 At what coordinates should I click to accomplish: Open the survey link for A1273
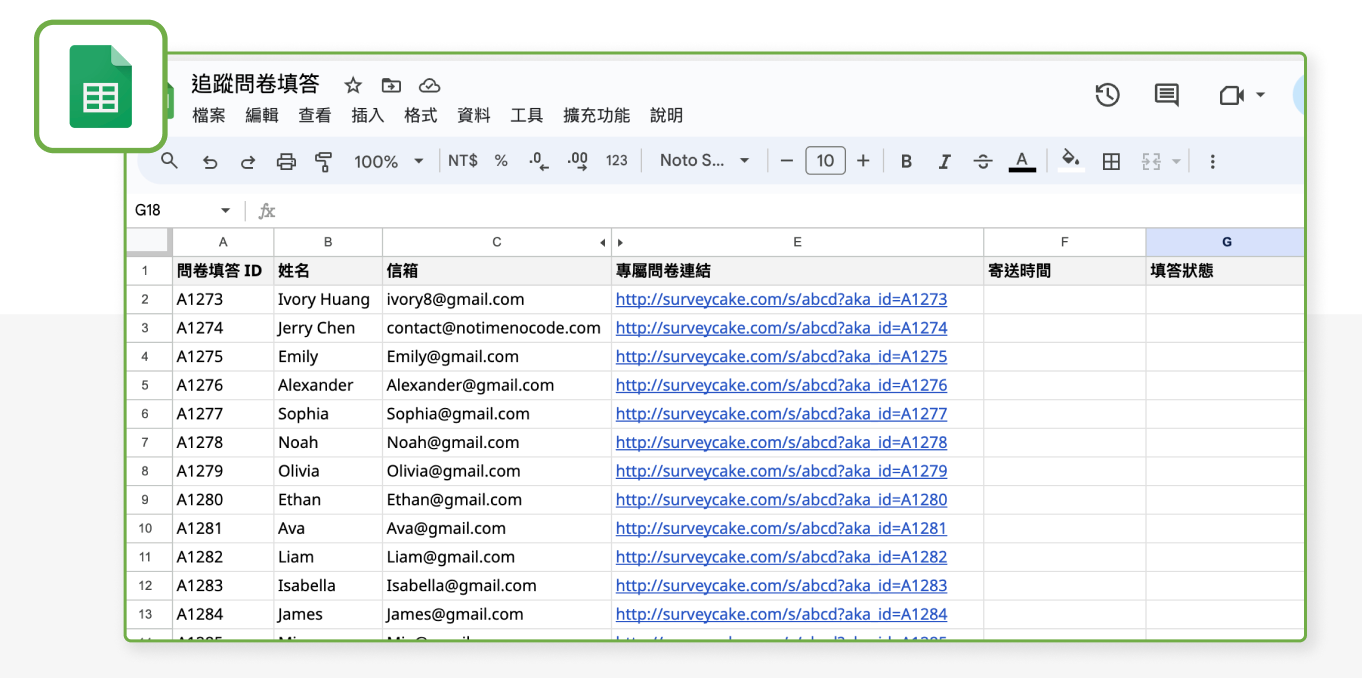pos(782,298)
